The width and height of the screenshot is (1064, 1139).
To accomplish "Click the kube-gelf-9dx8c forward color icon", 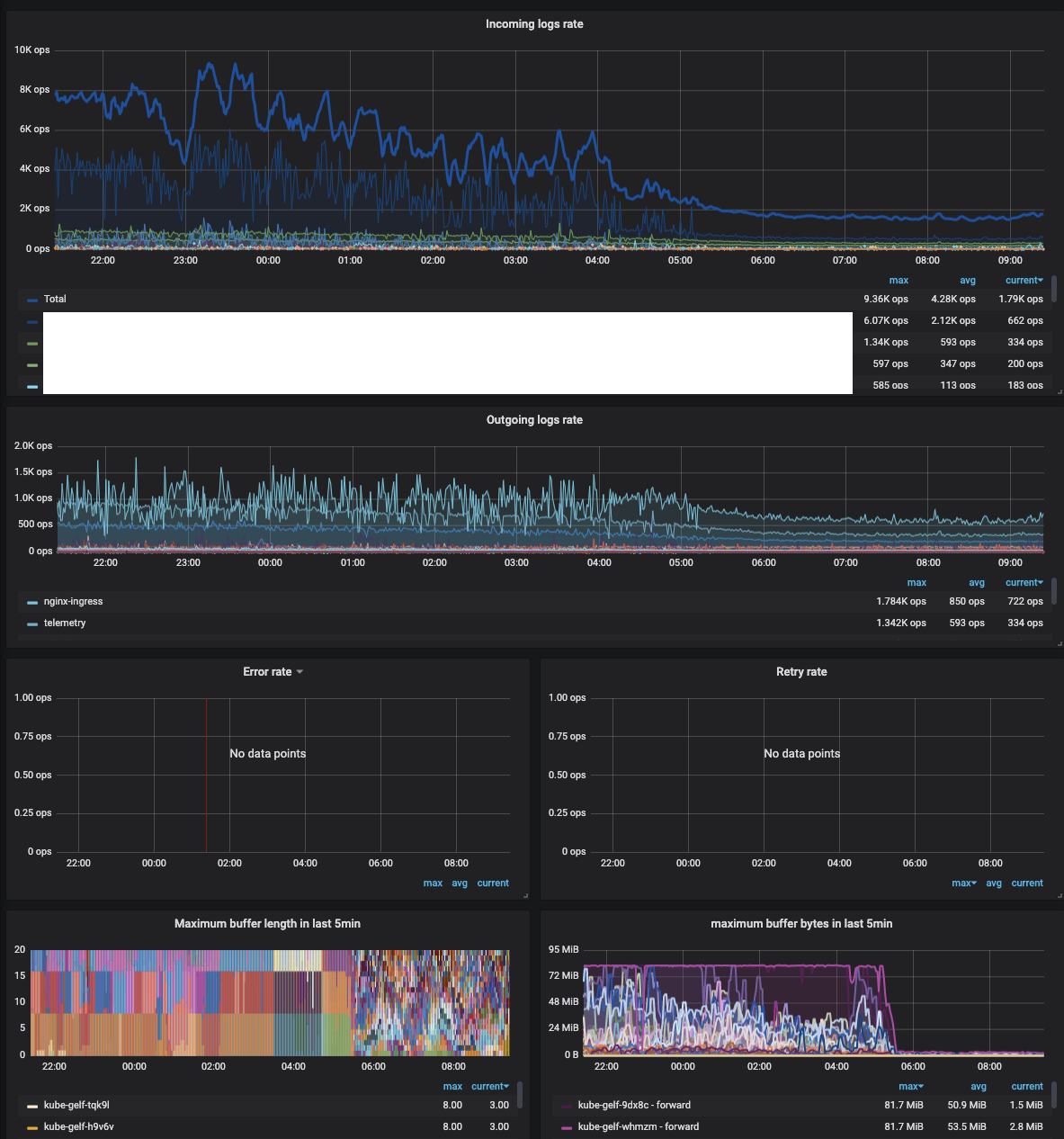I will [567, 1105].
